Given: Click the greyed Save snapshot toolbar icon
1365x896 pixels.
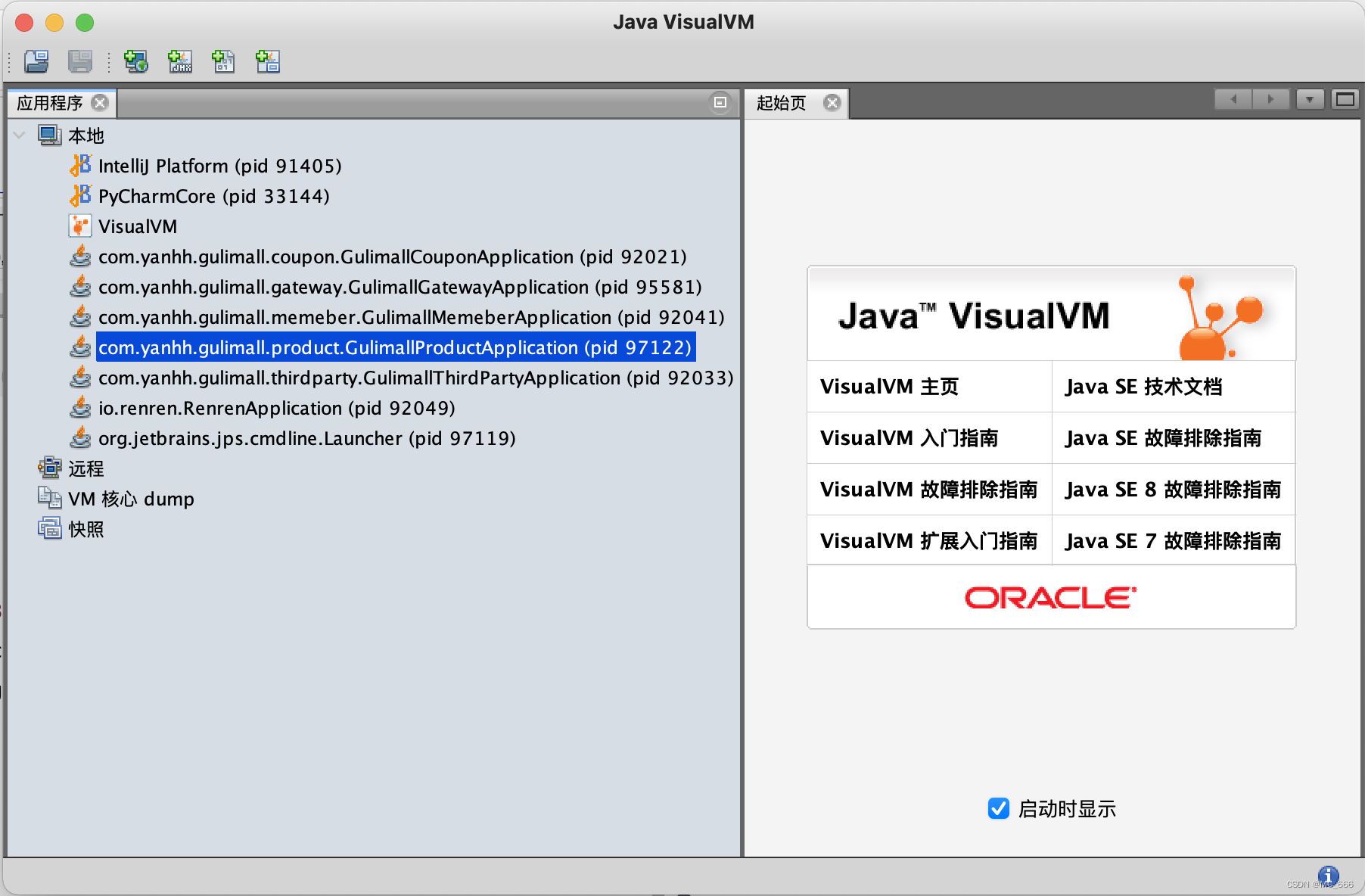Looking at the screenshot, I should coord(80,61).
